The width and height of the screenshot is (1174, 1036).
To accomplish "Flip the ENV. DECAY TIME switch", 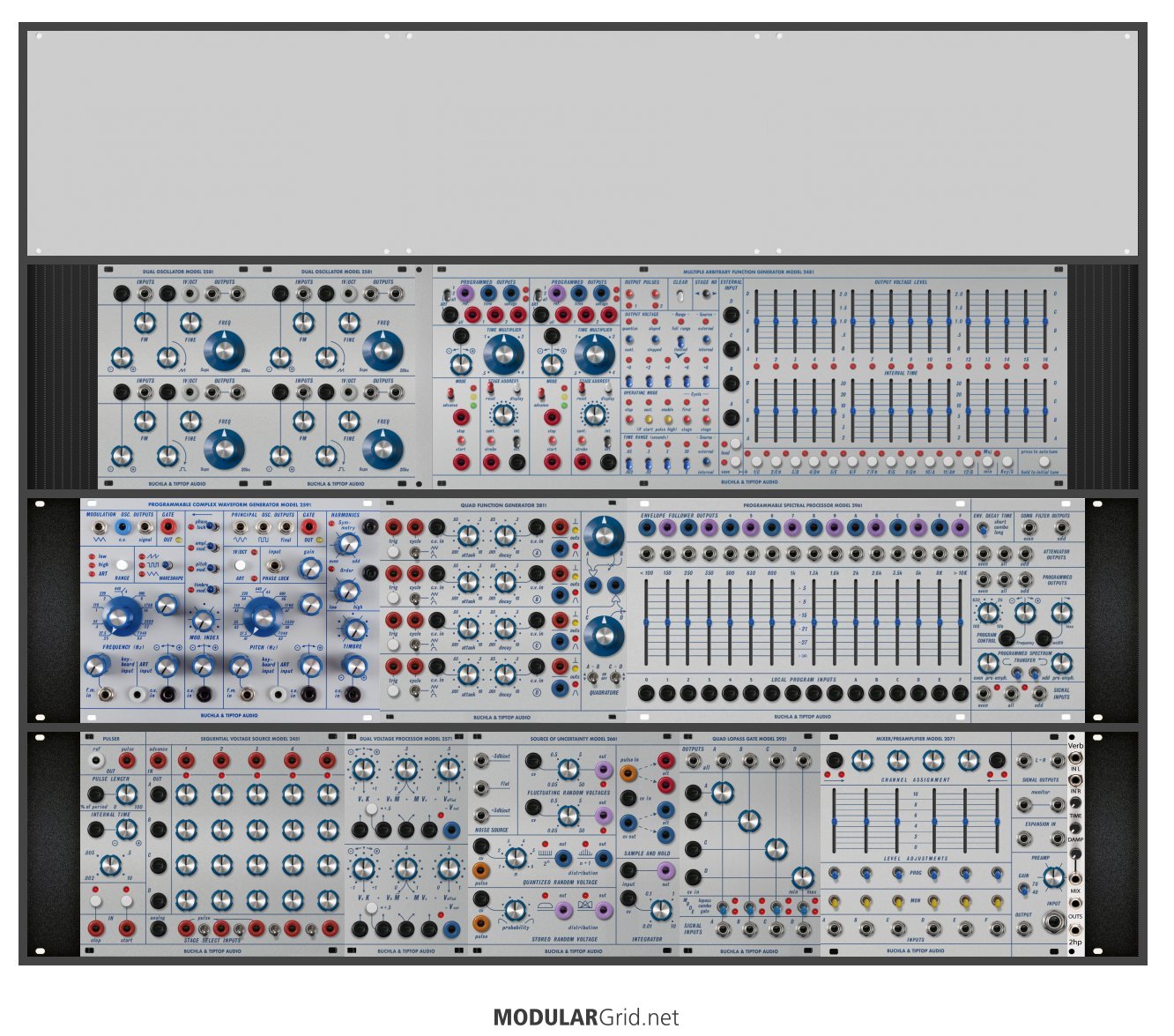I will (x=984, y=528).
